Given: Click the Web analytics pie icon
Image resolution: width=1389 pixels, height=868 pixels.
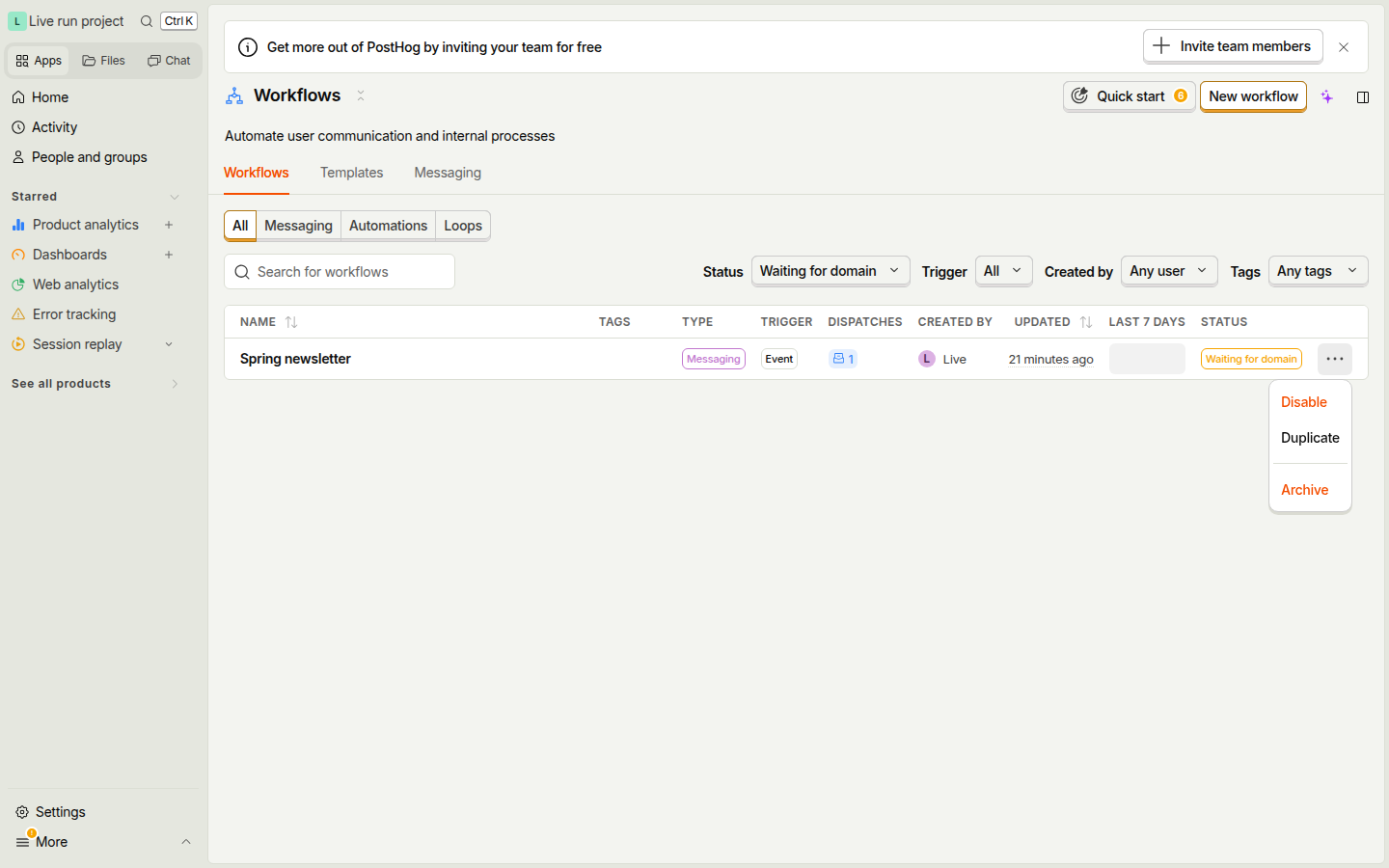Looking at the screenshot, I should pos(18,285).
